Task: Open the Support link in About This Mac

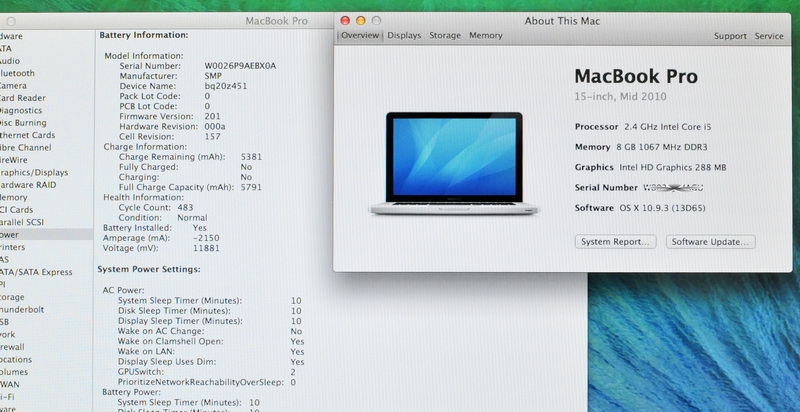Action: coord(730,36)
